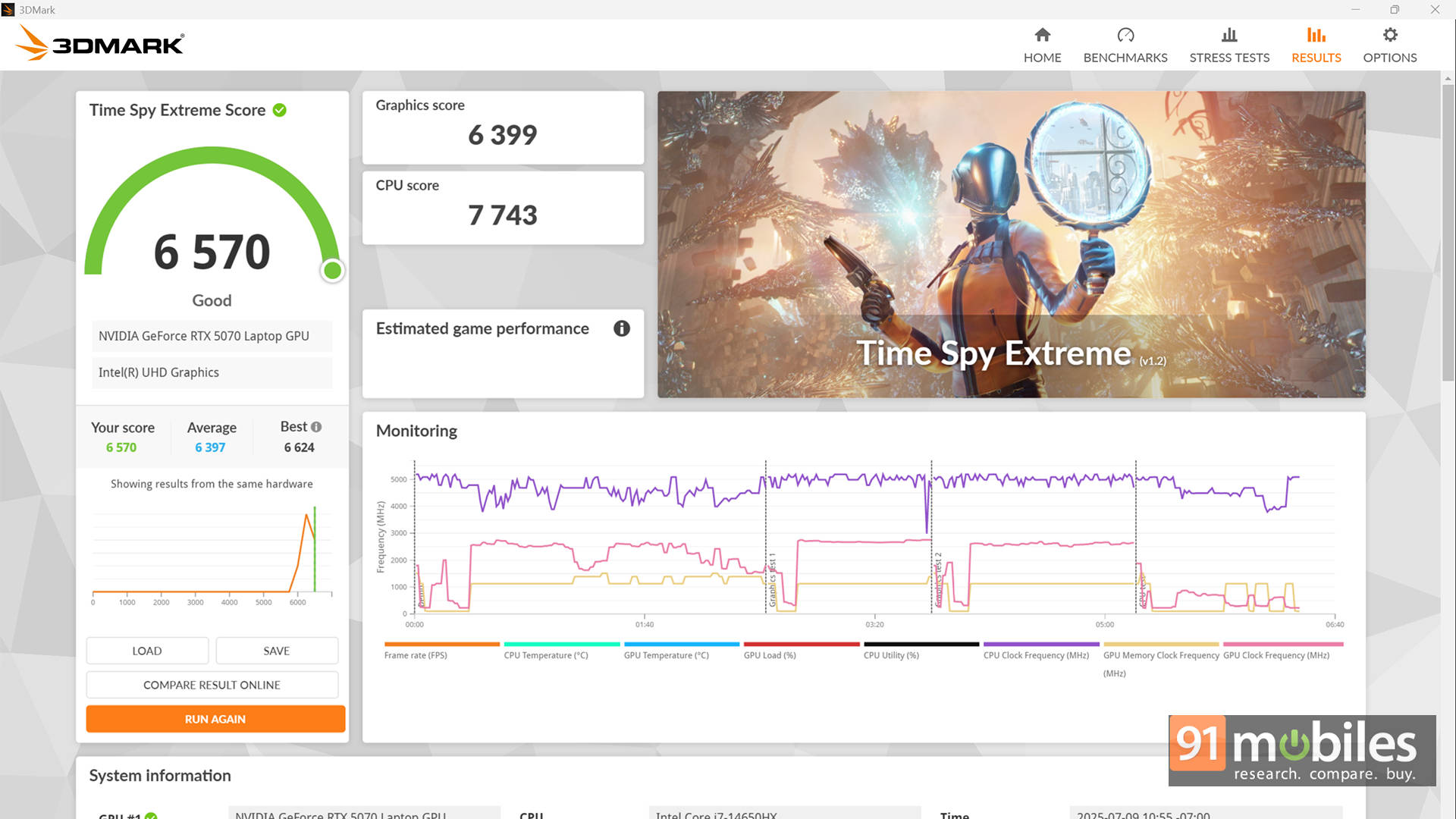Viewport: 1456px width, 819px height.
Task: Click the Best score value 6 624
Action: 299,447
